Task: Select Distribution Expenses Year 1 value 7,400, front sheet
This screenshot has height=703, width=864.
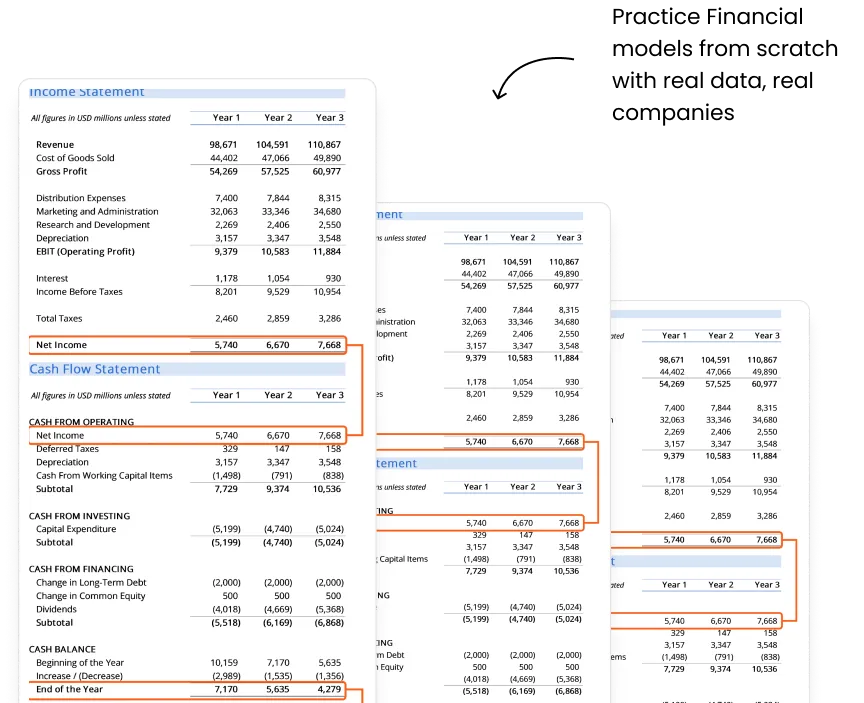Action: (226, 198)
